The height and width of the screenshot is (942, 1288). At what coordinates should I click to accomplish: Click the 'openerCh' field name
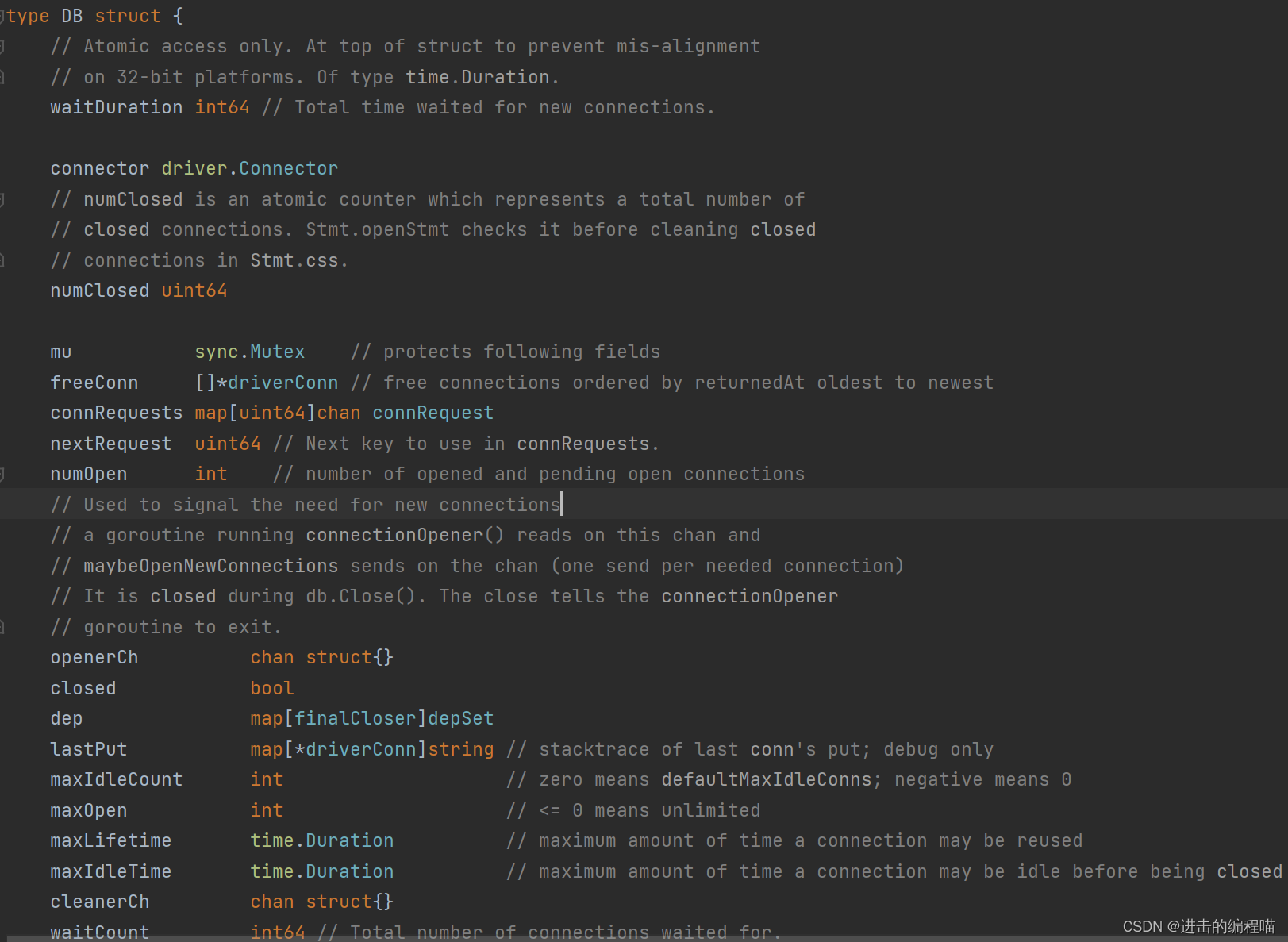point(94,657)
